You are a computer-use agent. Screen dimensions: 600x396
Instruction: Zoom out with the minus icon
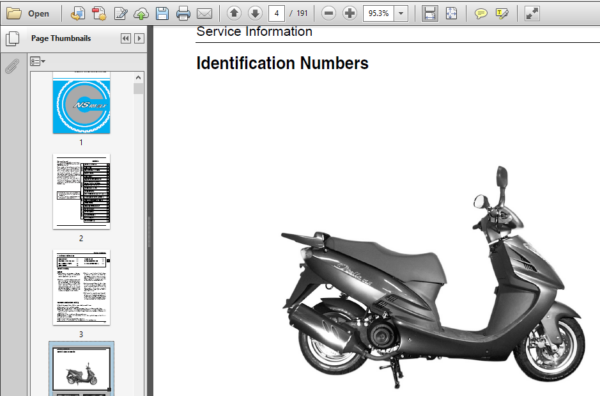coord(328,13)
